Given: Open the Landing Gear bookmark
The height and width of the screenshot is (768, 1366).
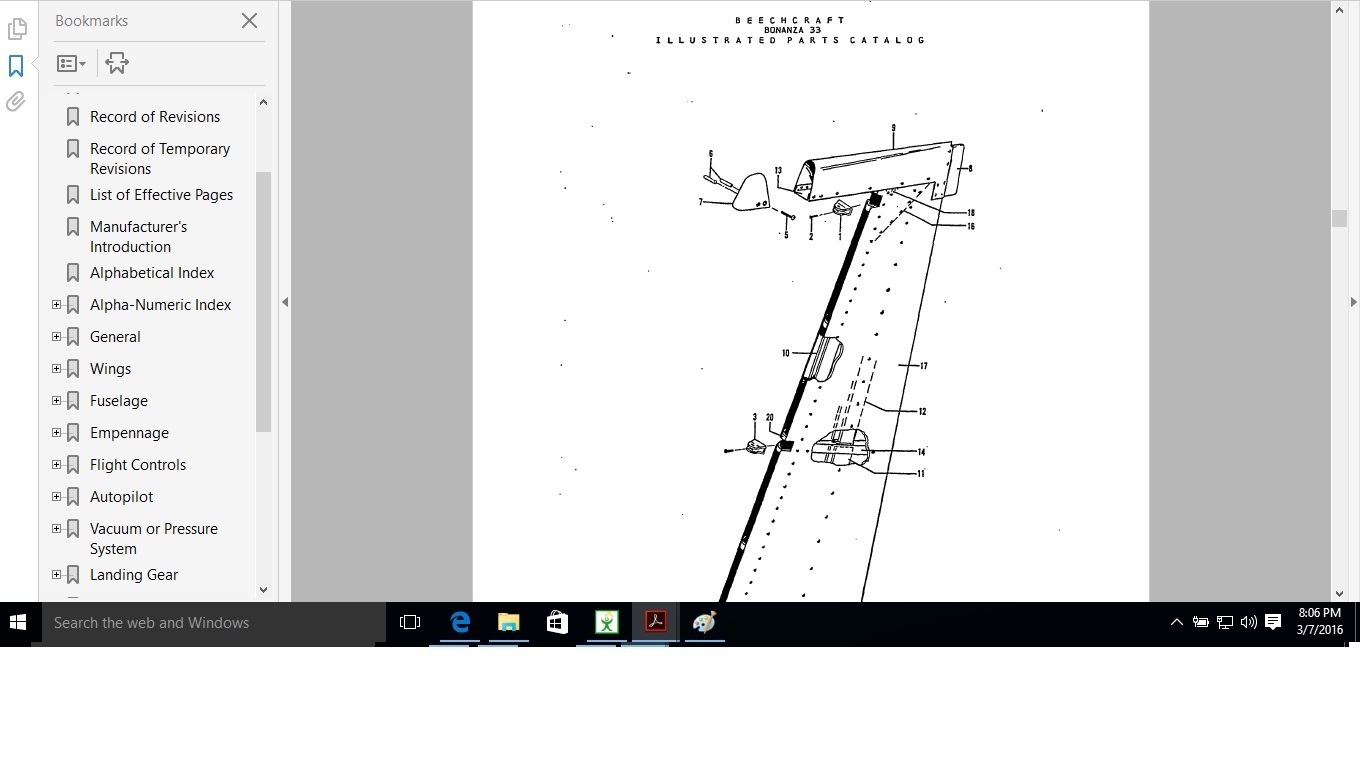Looking at the screenshot, I should point(134,575).
